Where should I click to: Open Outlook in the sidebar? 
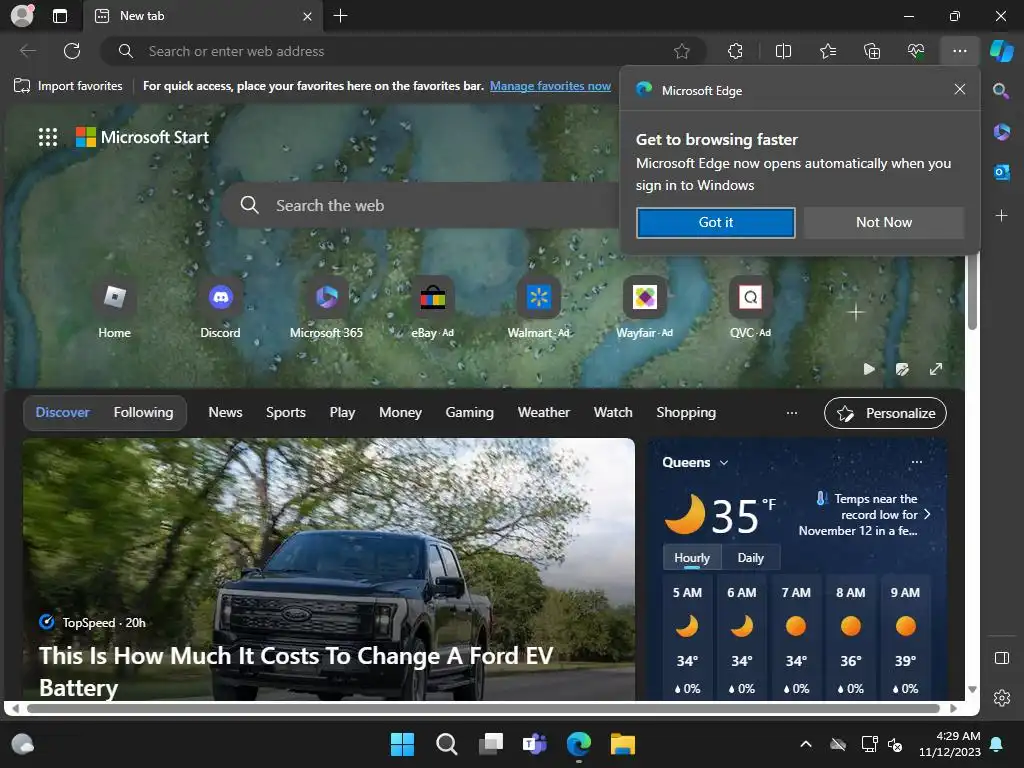[1001, 172]
